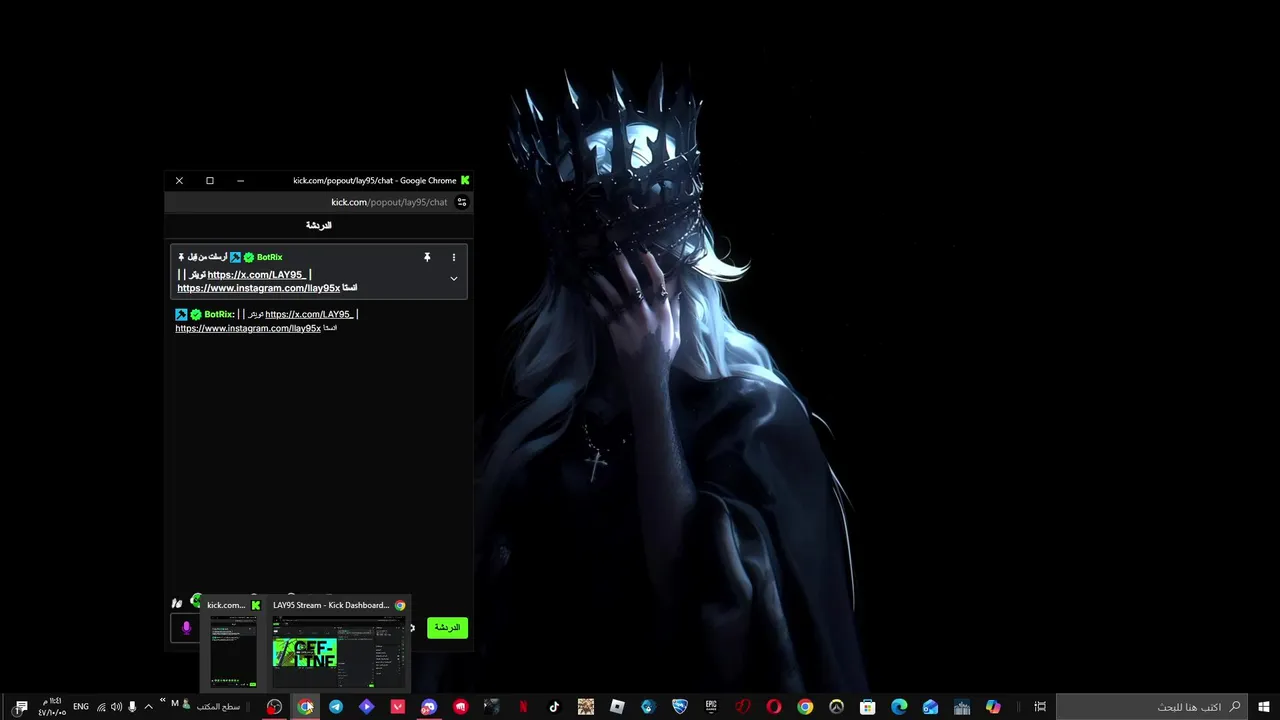Open Netflix from taskbar
Viewport: 1280px width, 720px height.
[x=522, y=707]
